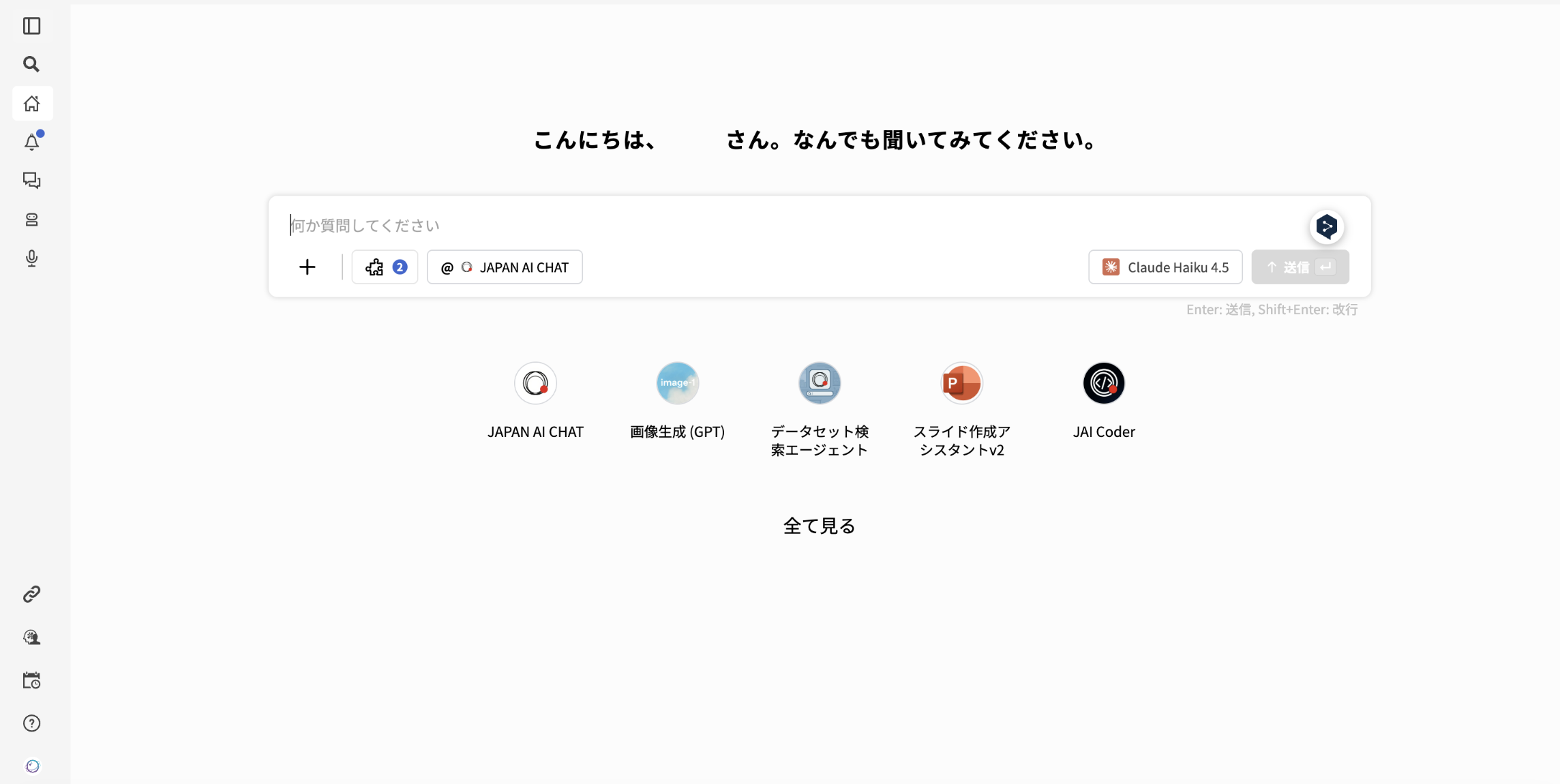Click the user avatar at sidebar bottom
Screen dimensions: 1560x784
[32, 766]
